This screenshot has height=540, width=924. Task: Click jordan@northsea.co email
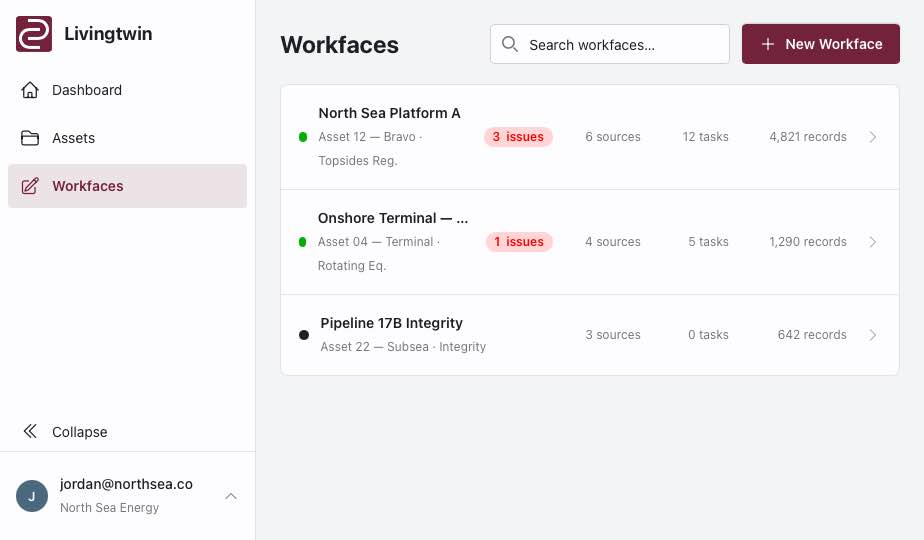point(126,484)
